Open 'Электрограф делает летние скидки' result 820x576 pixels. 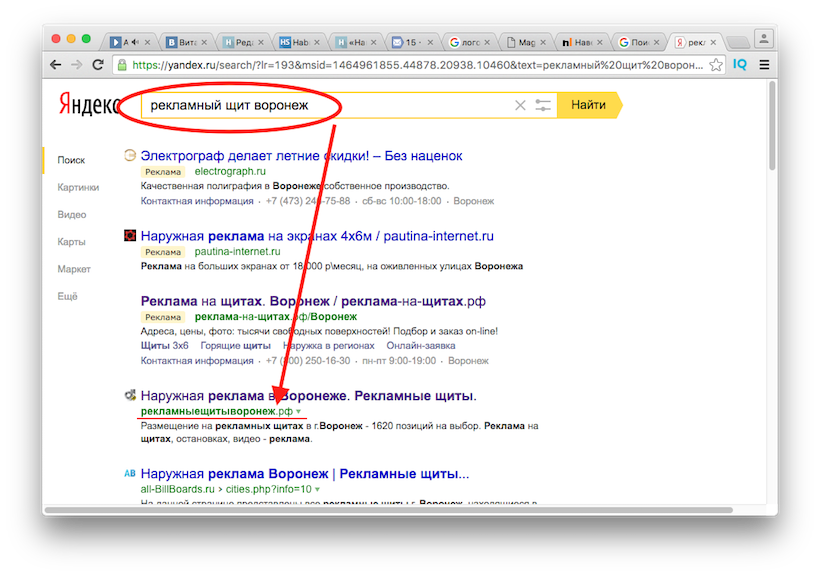coord(301,155)
